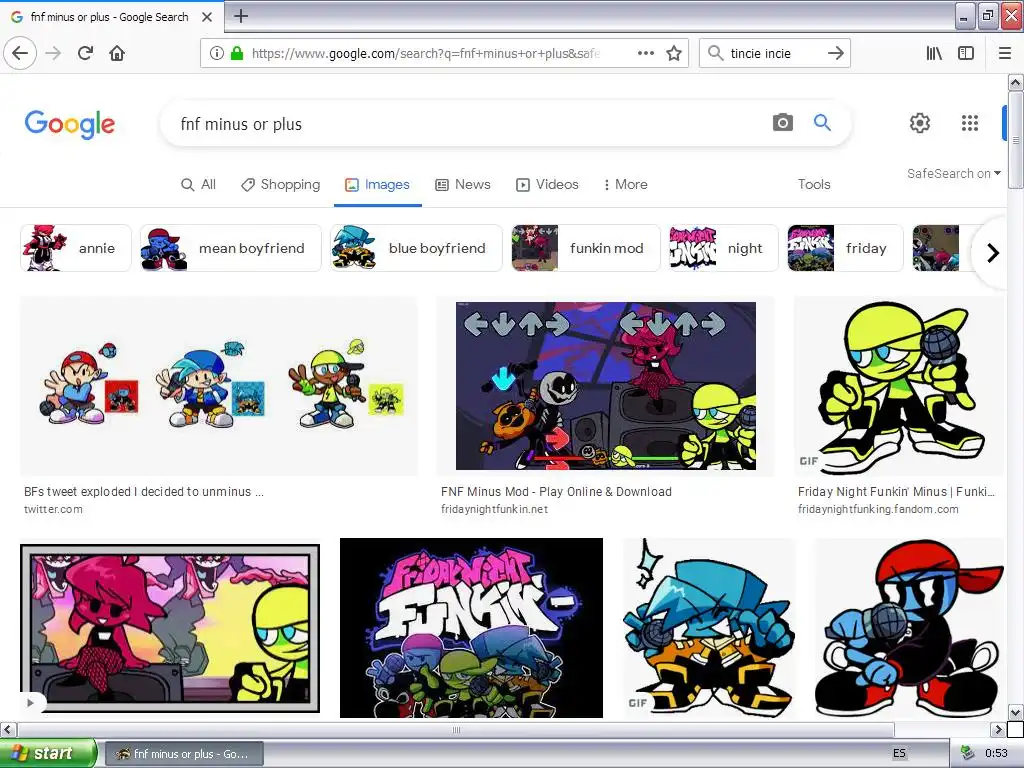Close the fnf minus or plus tab

click(207, 17)
